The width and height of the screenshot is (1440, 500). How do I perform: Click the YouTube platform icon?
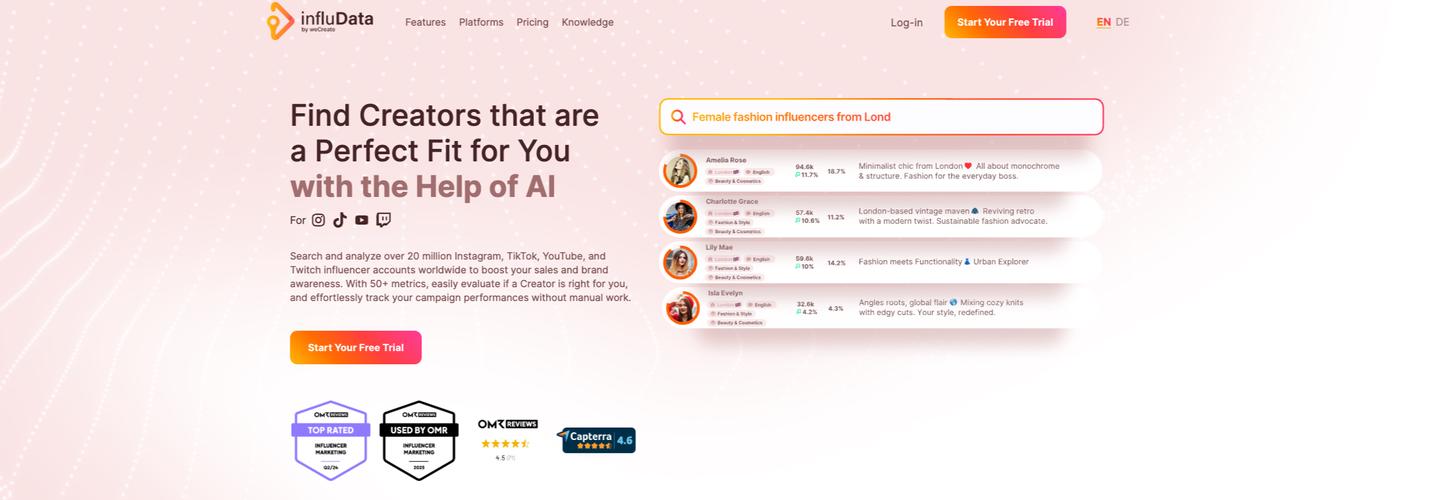click(361, 220)
